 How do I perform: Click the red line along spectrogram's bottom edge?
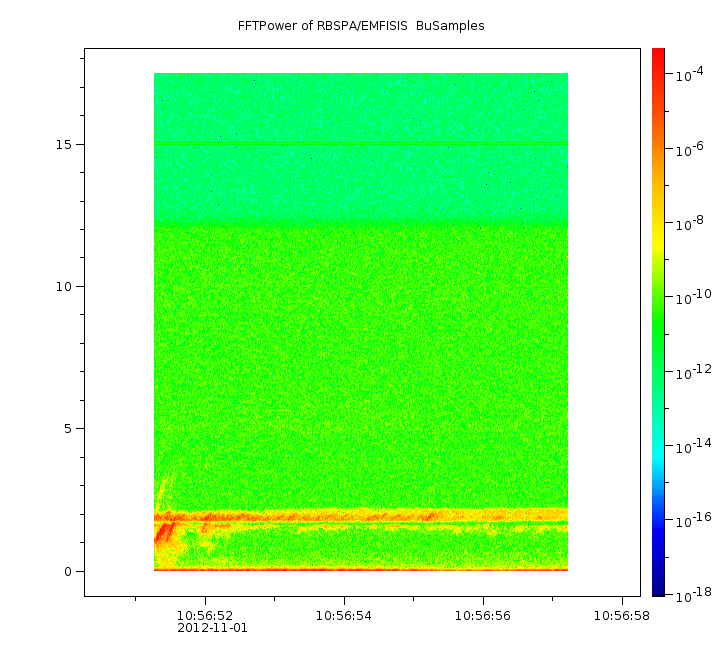[360, 570]
